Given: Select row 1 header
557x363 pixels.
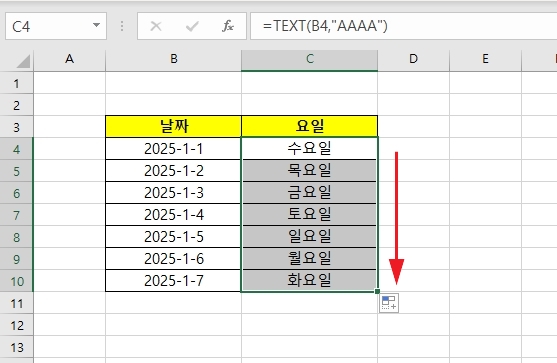Looking at the screenshot, I should coord(17,83).
